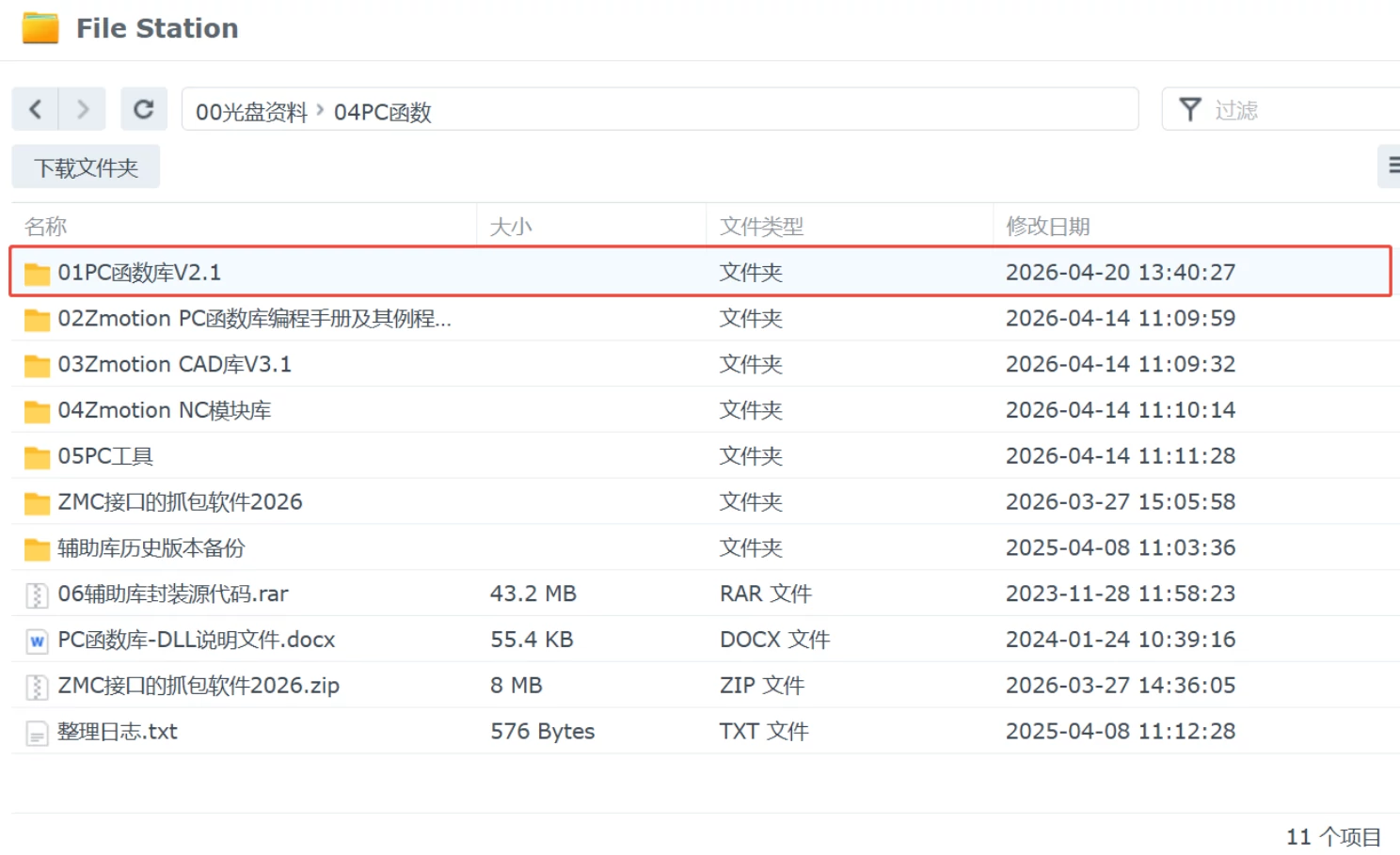Select file ZMC接口的抓包软件2026.zip

coord(199,686)
